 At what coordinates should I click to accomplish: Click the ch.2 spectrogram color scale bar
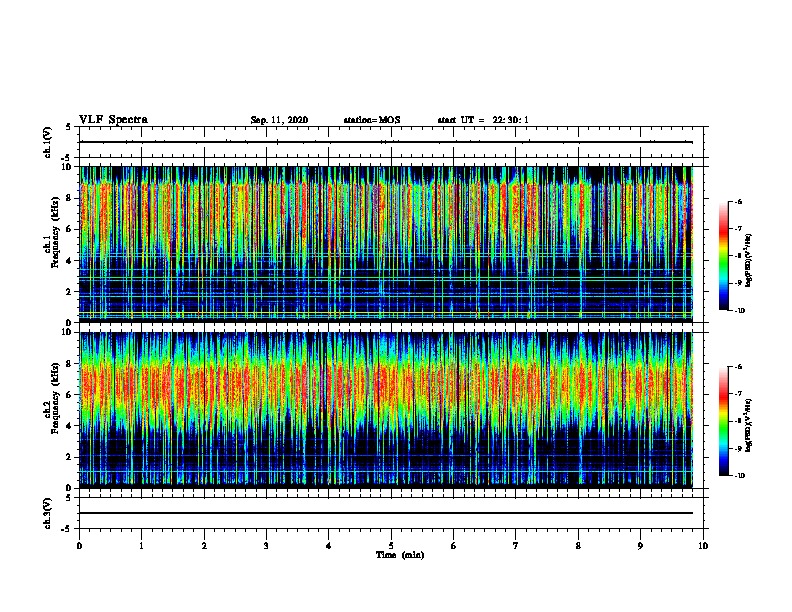pos(724,421)
